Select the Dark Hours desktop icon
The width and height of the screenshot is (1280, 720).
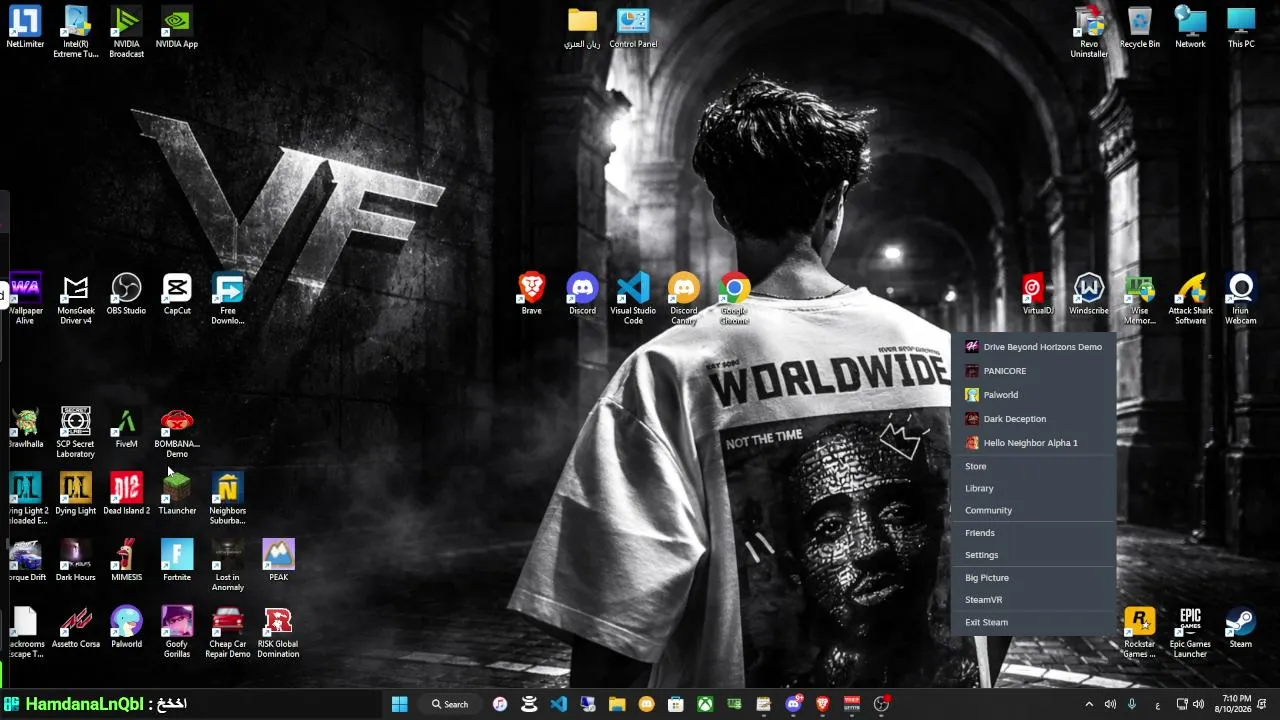pos(76,561)
